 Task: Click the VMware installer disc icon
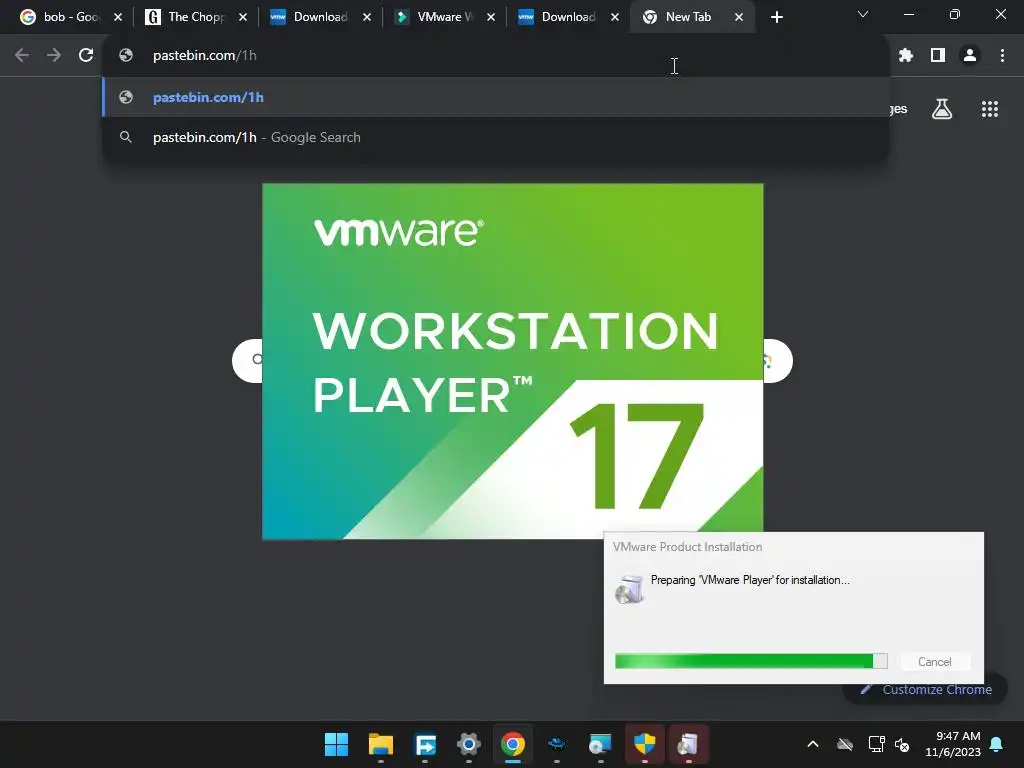click(x=629, y=590)
